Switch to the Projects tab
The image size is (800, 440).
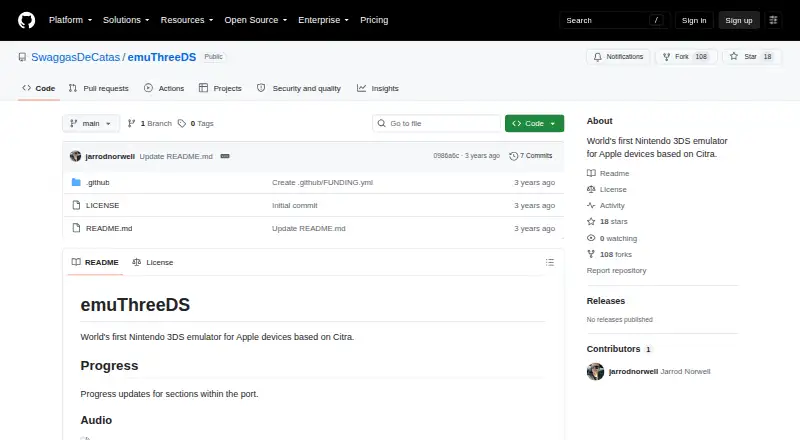click(x=220, y=88)
